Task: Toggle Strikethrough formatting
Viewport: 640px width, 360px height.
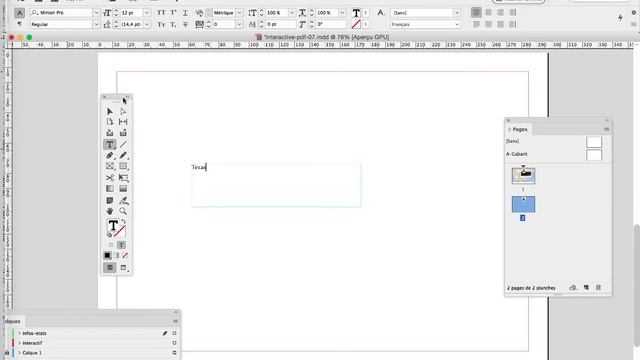Action: pyautogui.click(x=185, y=24)
